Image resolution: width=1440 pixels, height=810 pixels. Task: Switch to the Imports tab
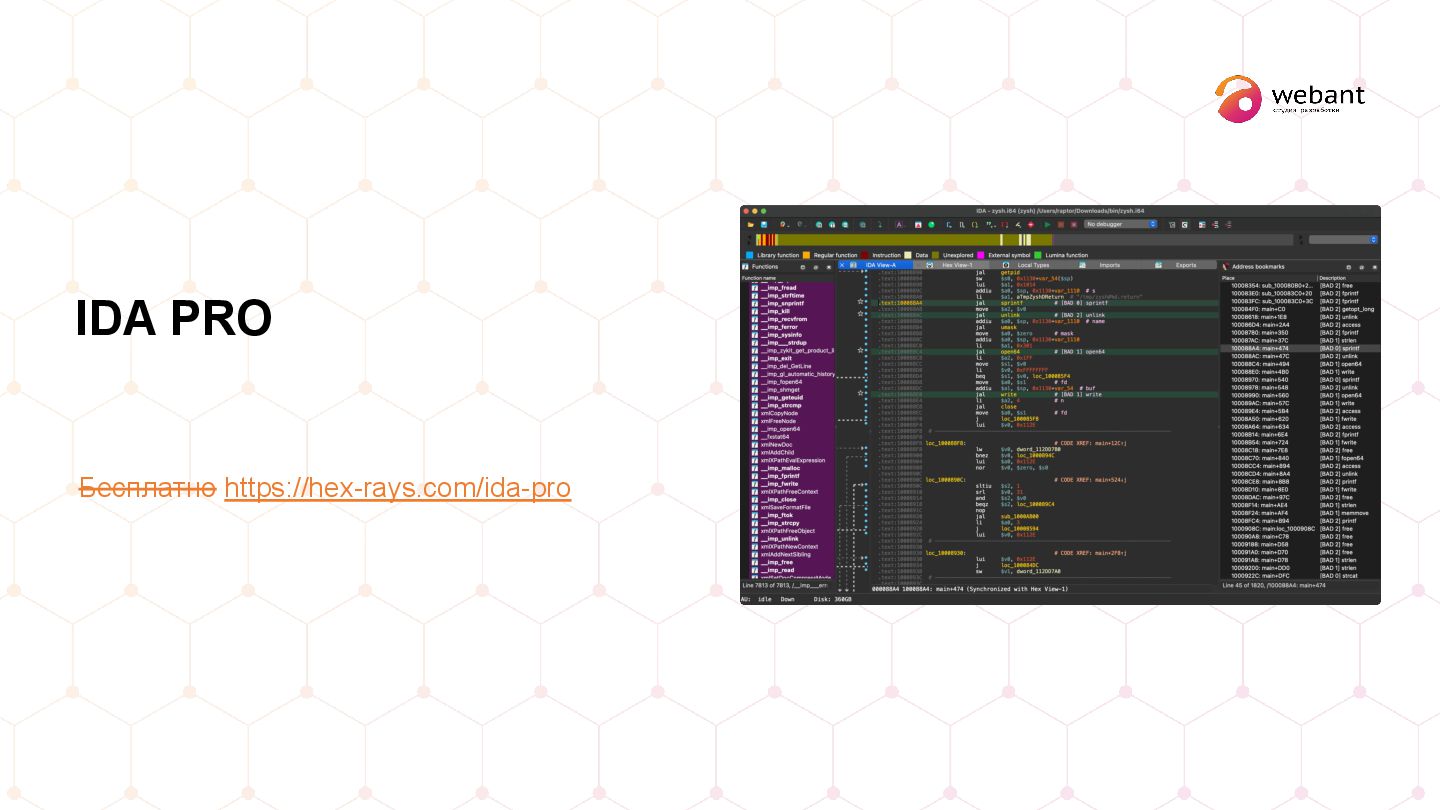coord(1104,265)
